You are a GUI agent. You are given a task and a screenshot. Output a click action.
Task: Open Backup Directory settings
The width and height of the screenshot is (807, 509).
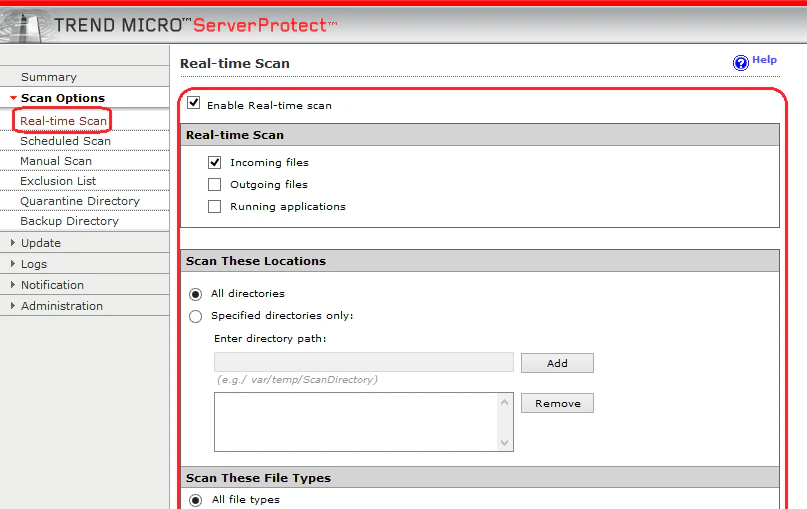69,221
